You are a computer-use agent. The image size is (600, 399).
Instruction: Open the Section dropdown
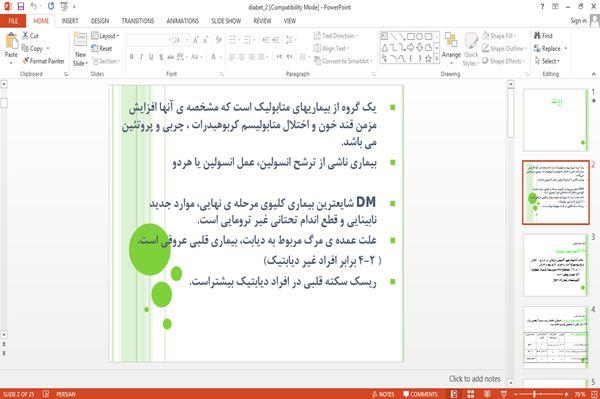pyautogui.click(x=106, y=61)
